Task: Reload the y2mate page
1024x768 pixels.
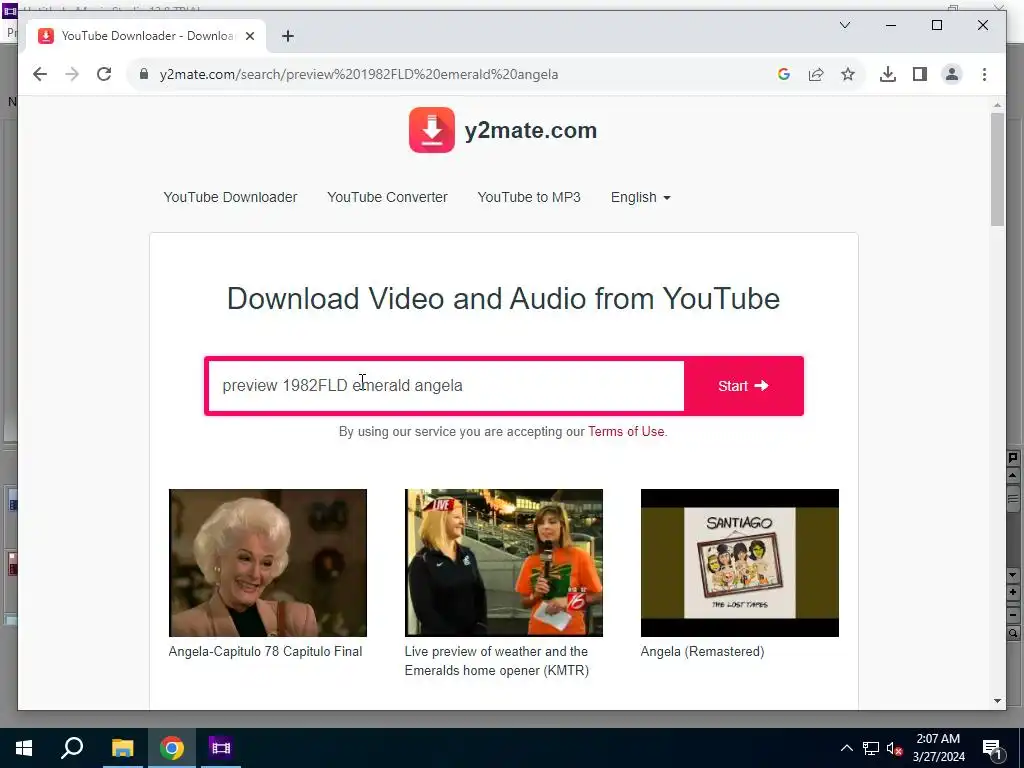Action: tap(104, 74)
